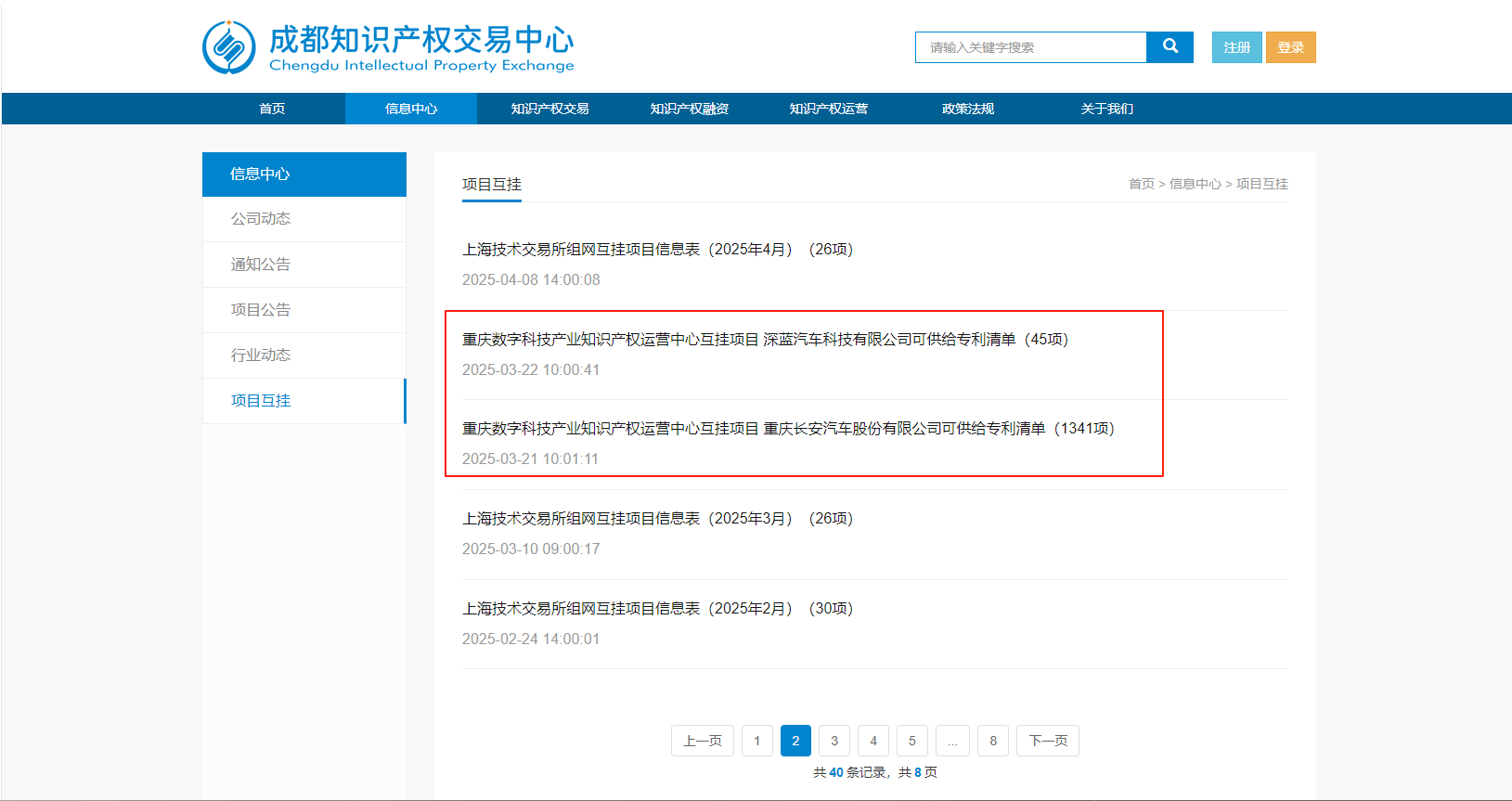Click the 登录 login button

point(1290,47)
